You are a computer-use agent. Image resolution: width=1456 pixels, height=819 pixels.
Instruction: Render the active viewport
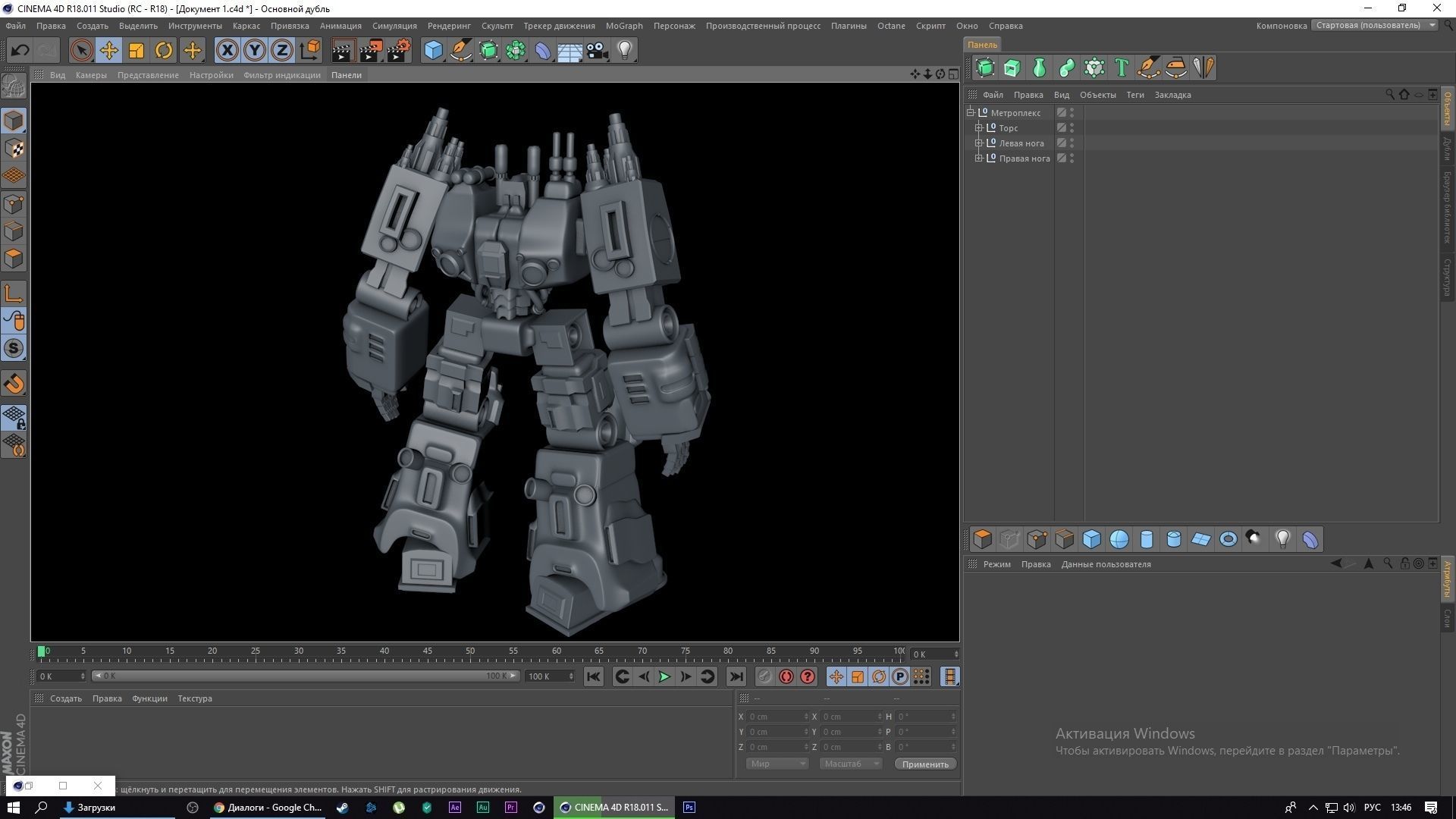tap(342, 50)
